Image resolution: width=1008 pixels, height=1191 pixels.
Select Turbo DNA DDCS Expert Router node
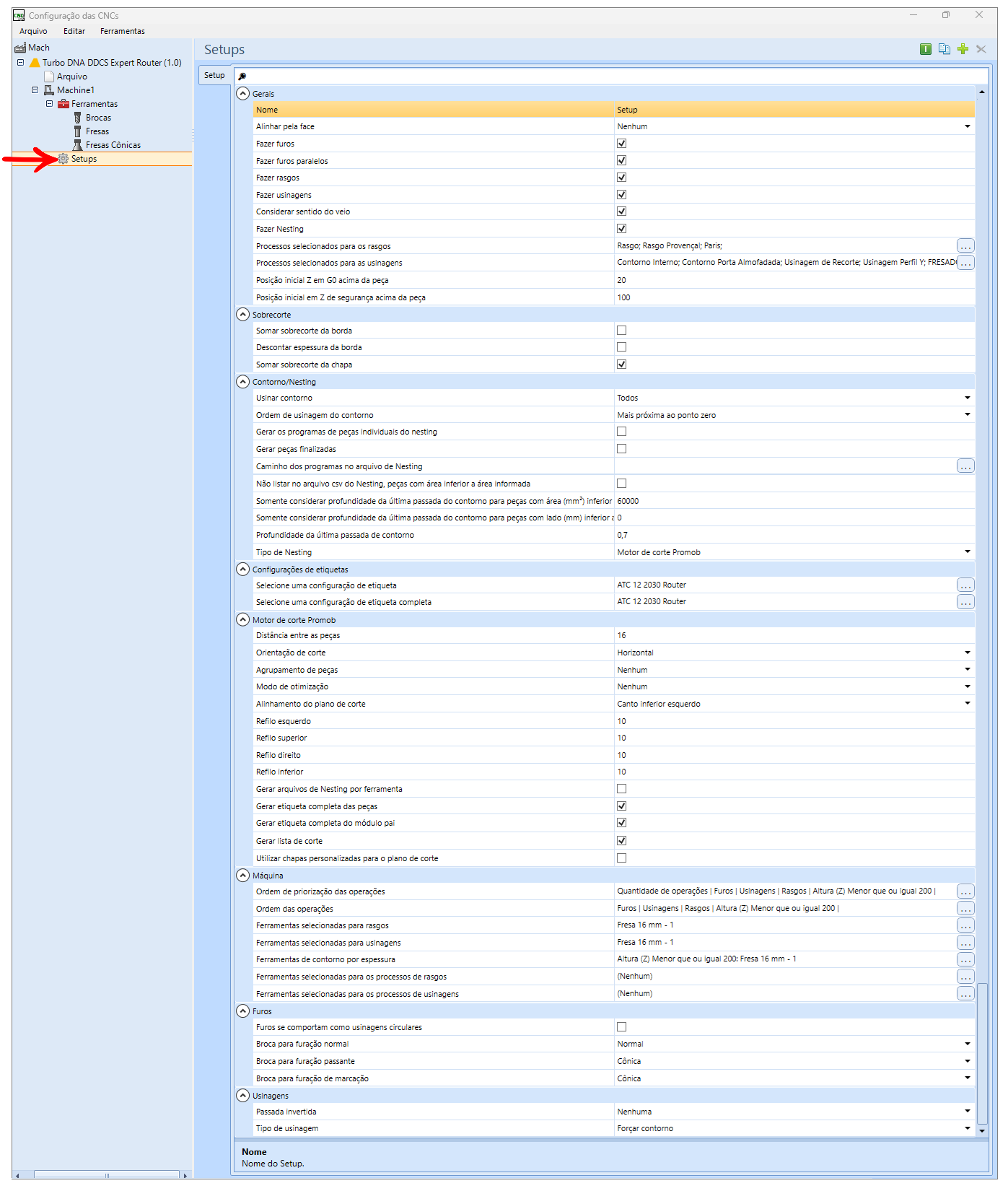pos(111,63)
